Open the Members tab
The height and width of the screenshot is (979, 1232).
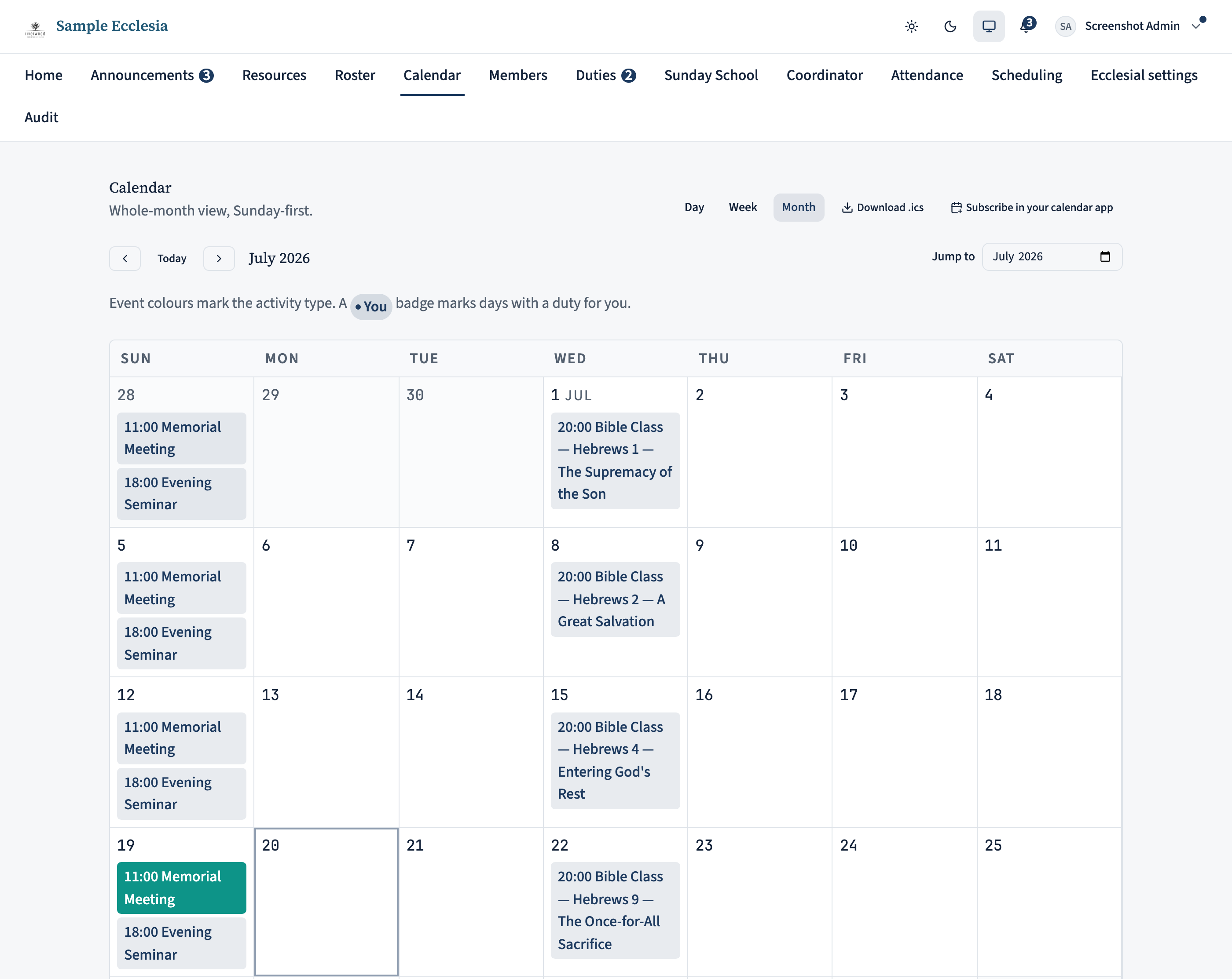(x=518, y=75)
